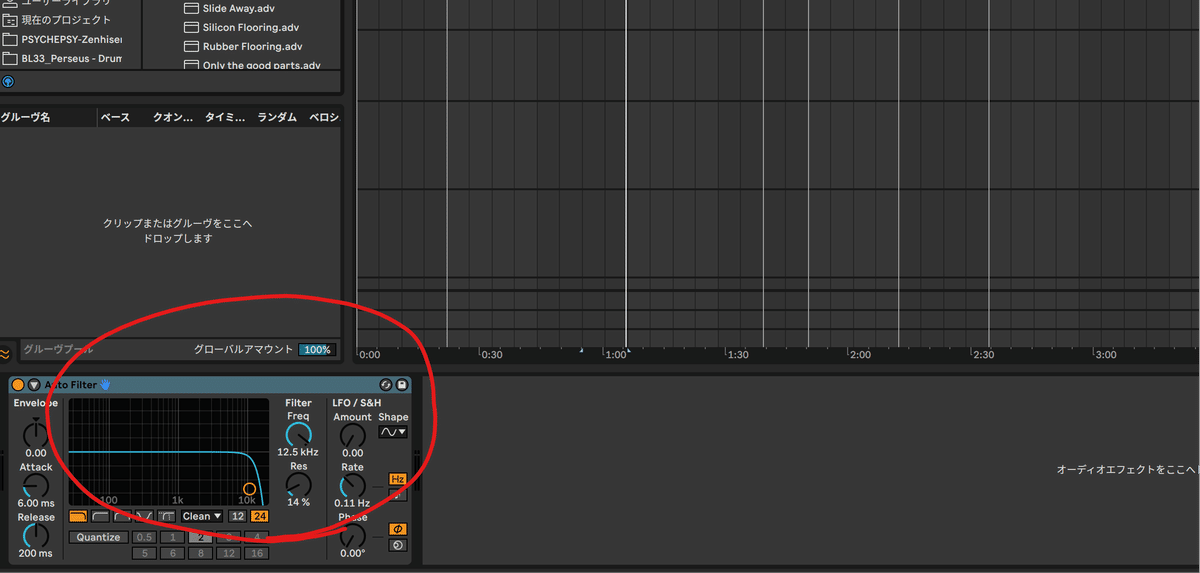Toggle the groove pool selector icon
The image size is (1200, 573).
(x=5, y=352)
